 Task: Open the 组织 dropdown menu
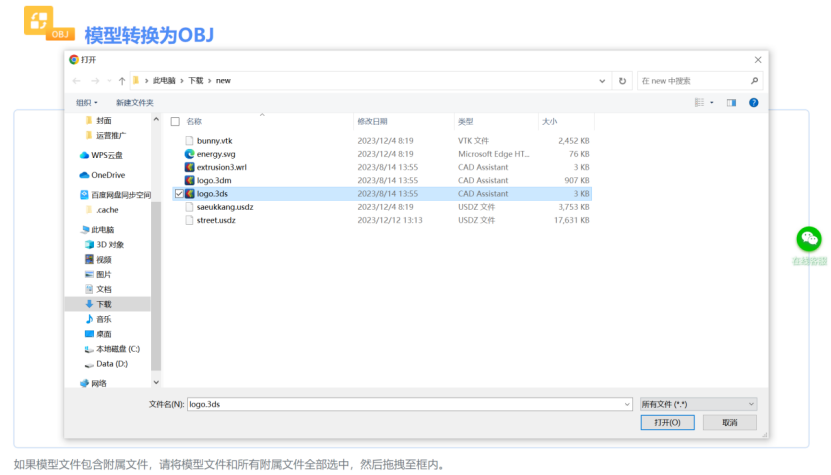(x=87, y=102)
